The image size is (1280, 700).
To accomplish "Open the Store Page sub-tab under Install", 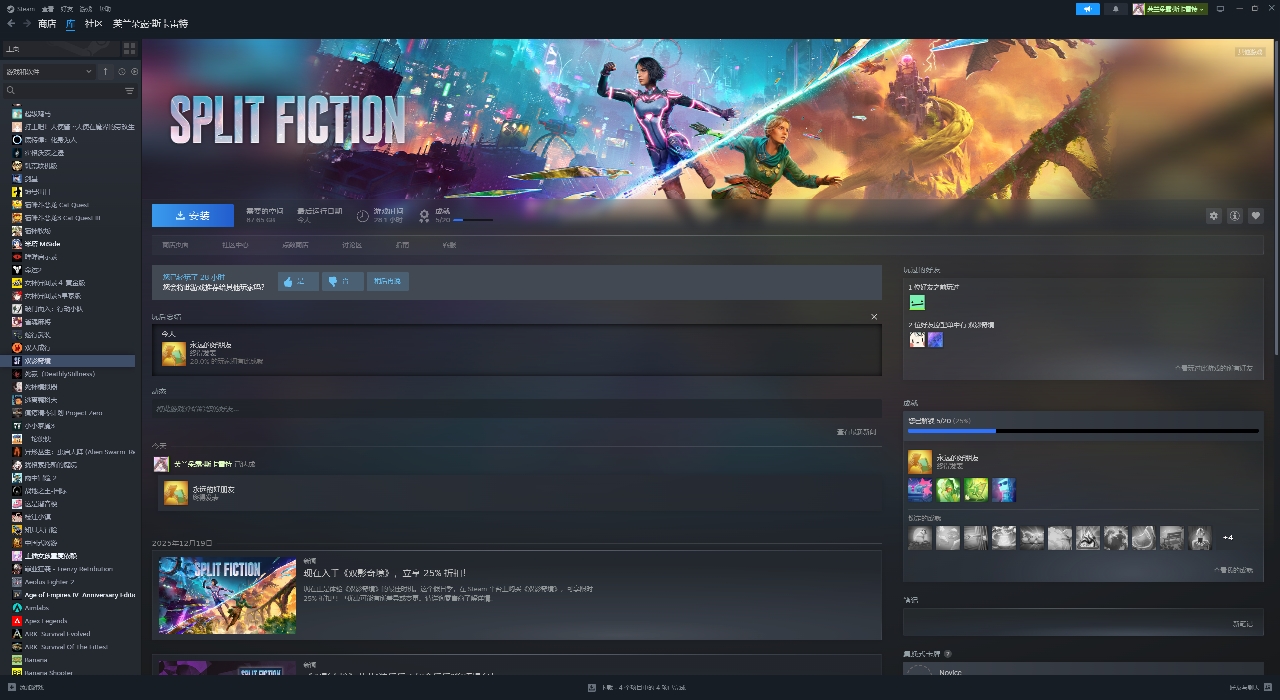I will [175, 245].
